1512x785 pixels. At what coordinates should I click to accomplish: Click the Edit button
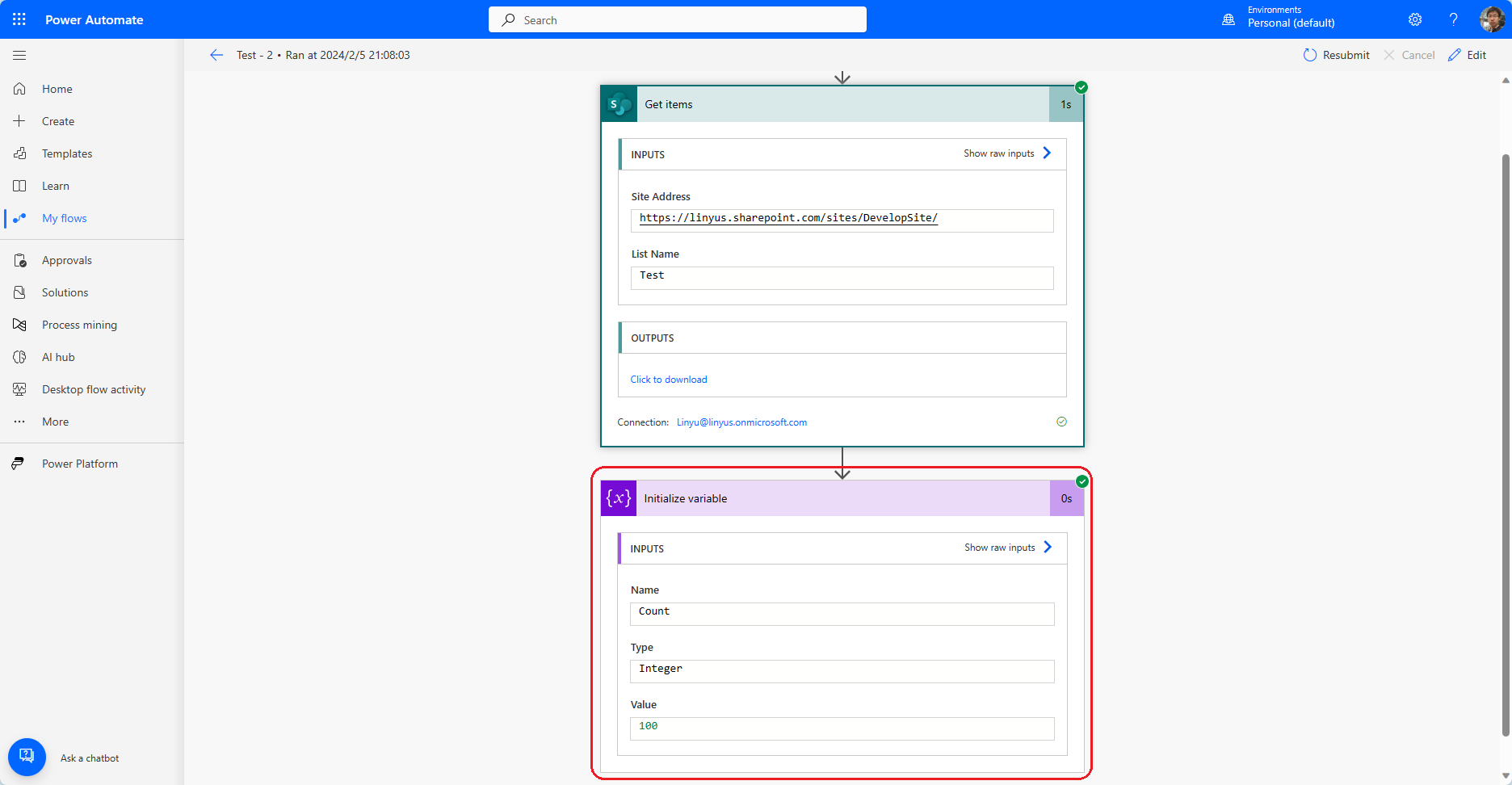click(1467, 55)
